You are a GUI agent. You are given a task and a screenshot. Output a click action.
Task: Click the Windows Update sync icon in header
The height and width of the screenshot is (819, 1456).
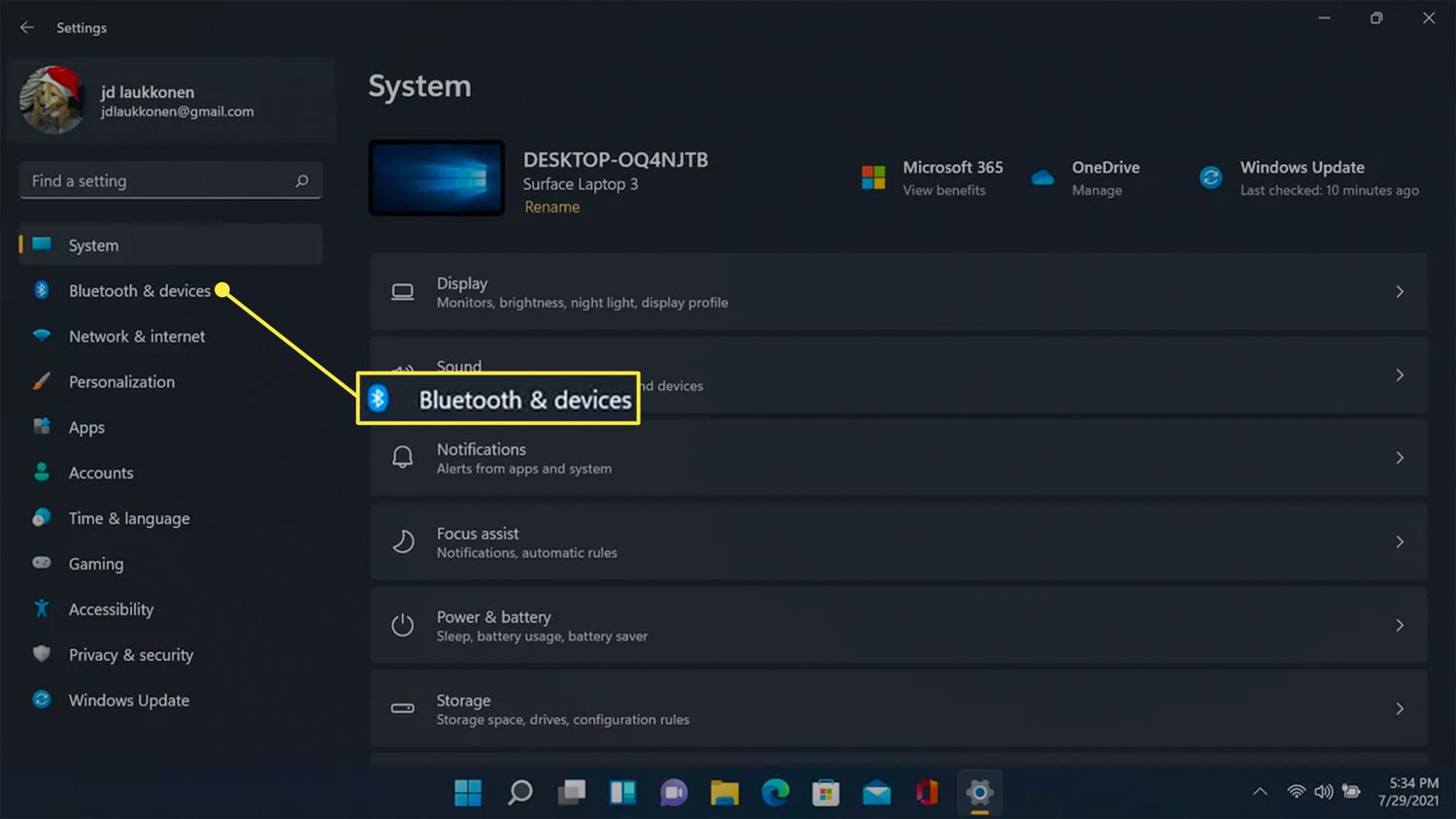pyautogui.click(x=1210, y=178)
